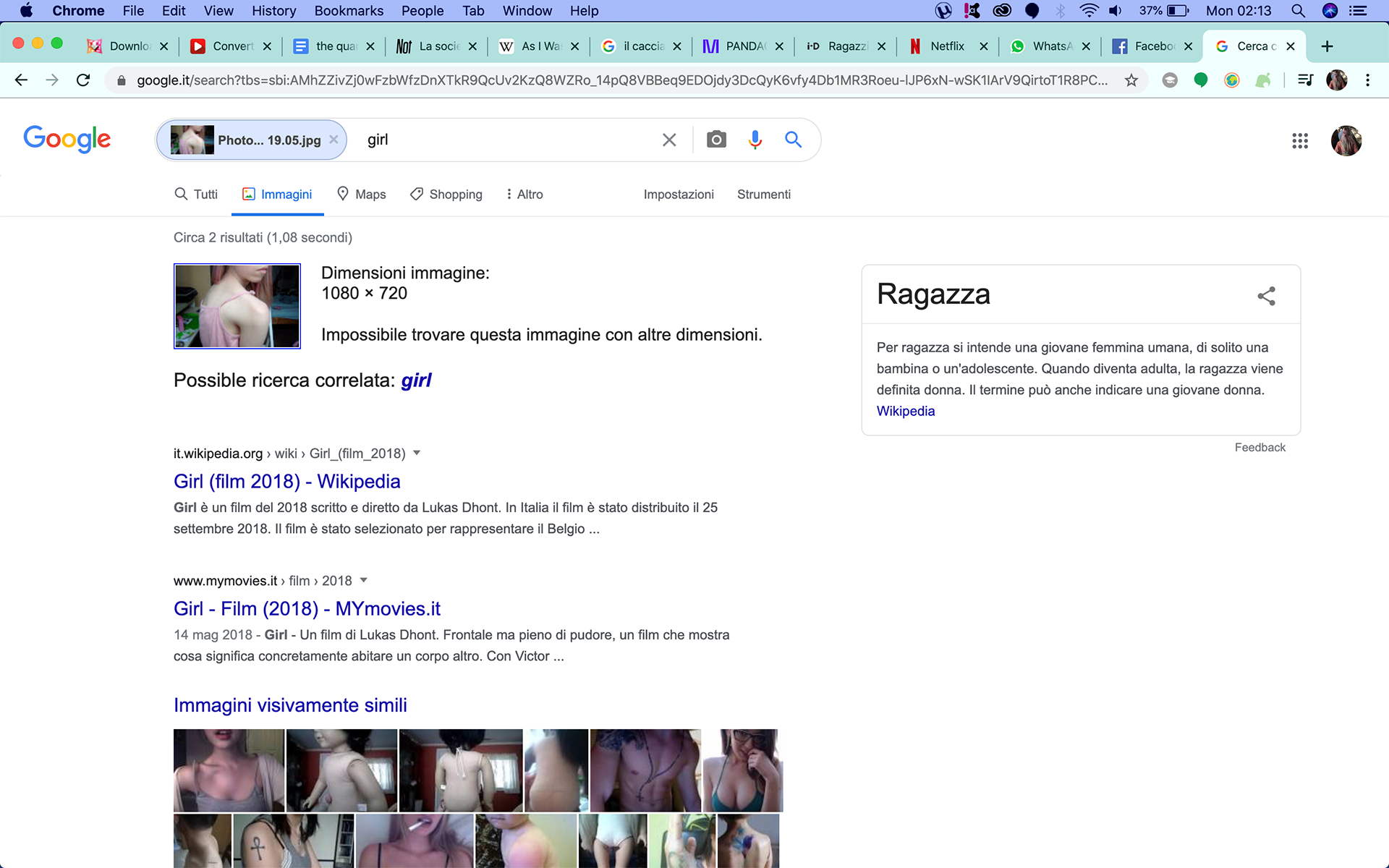The height and width of the screenshot is (868, 1389).
Task: Open the Girl (film 2018) - Wikipedia link
Action: click(x=286, y=481)
